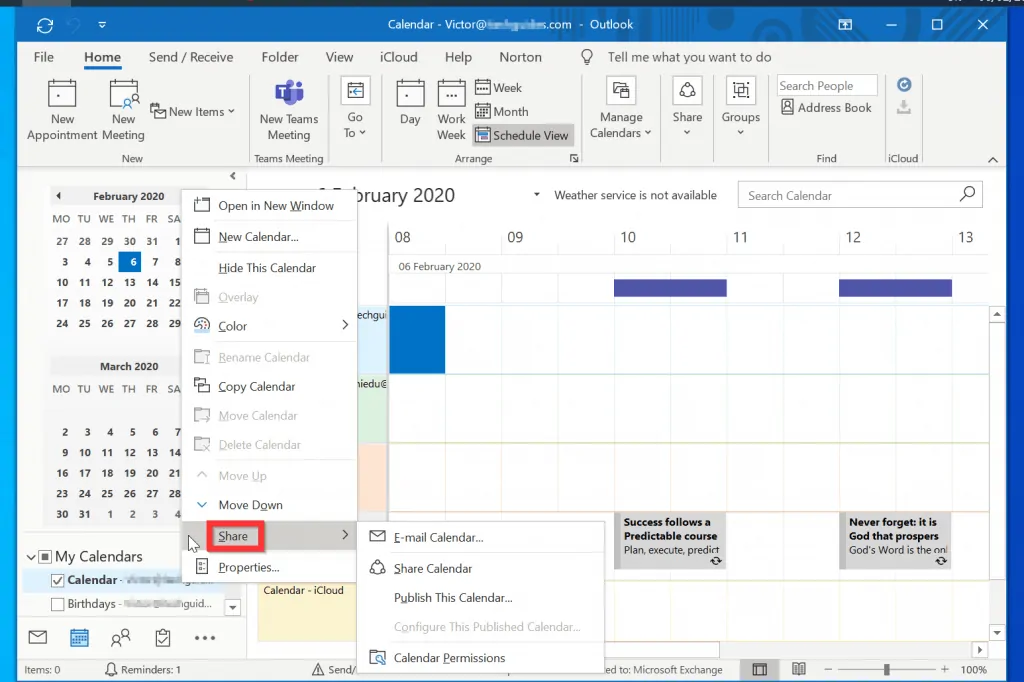1024x682 pixels.
Task: Open the Folder tab
Action: tap(280, 57)
